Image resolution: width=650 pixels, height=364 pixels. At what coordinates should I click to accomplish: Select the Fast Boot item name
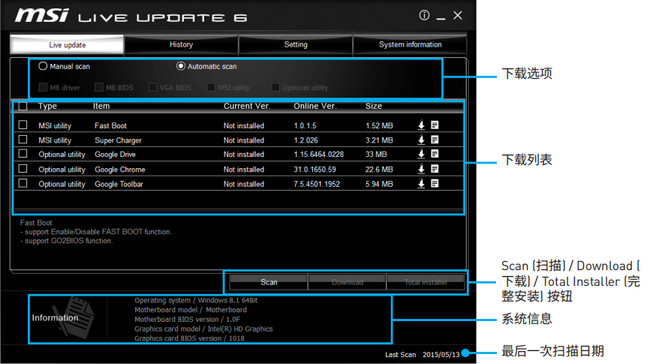click(111, 126)
